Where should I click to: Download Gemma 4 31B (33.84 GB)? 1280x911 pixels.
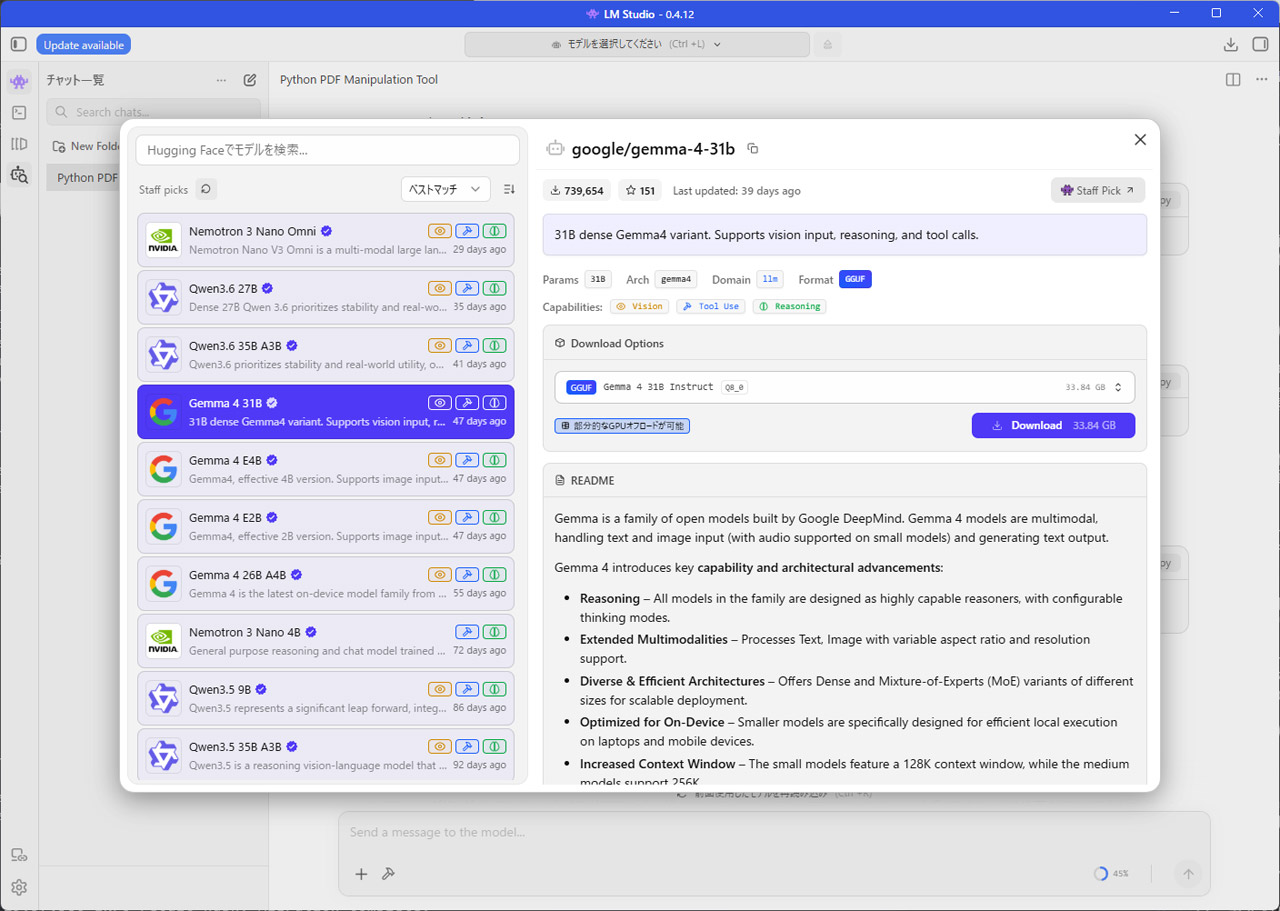(1053, 425)
